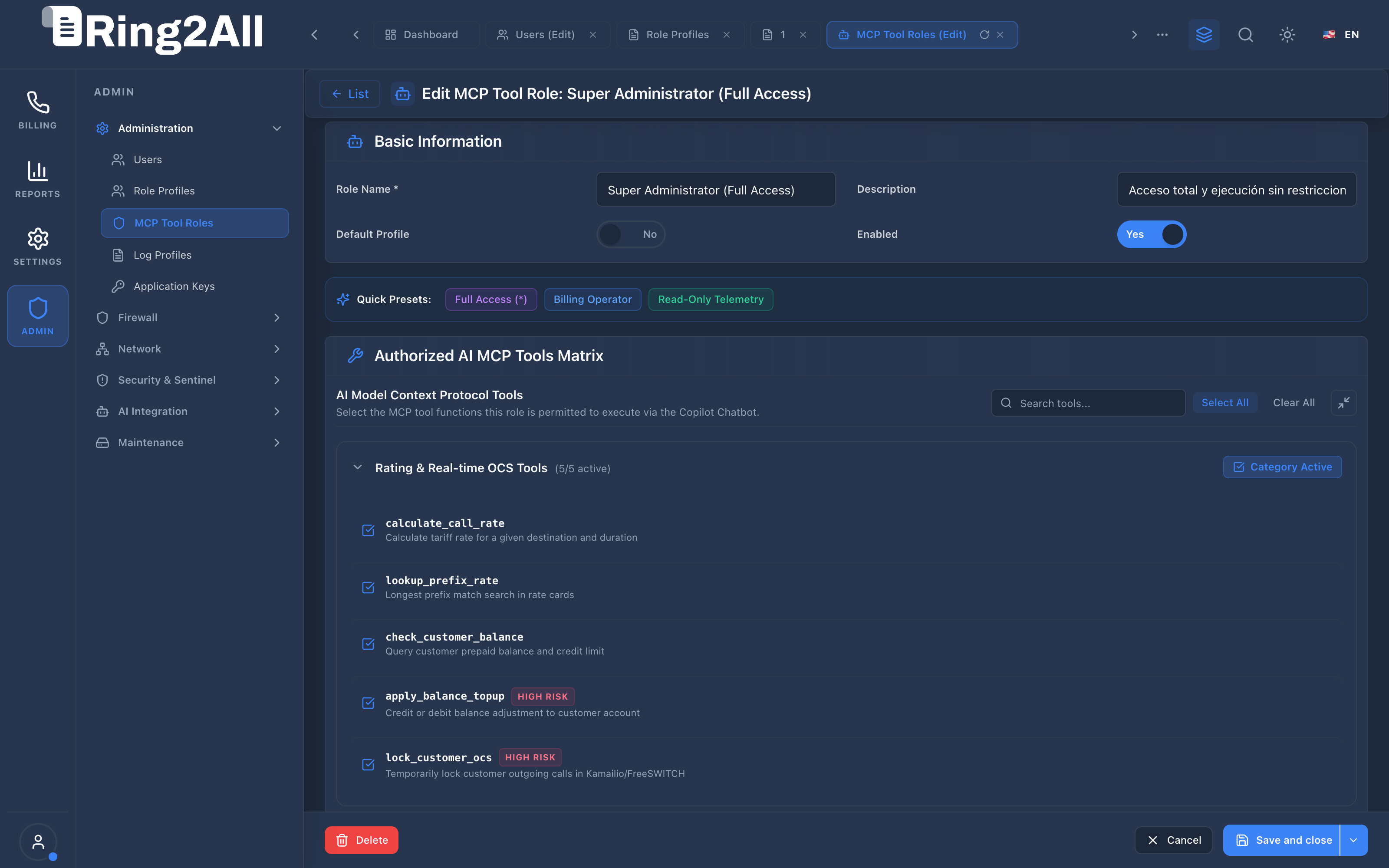Image resolution: width=1389 pixels, height=868 pixels.
Task: Uncheck the lock_customer_ocs tool
Action: (x=369, y=764)
